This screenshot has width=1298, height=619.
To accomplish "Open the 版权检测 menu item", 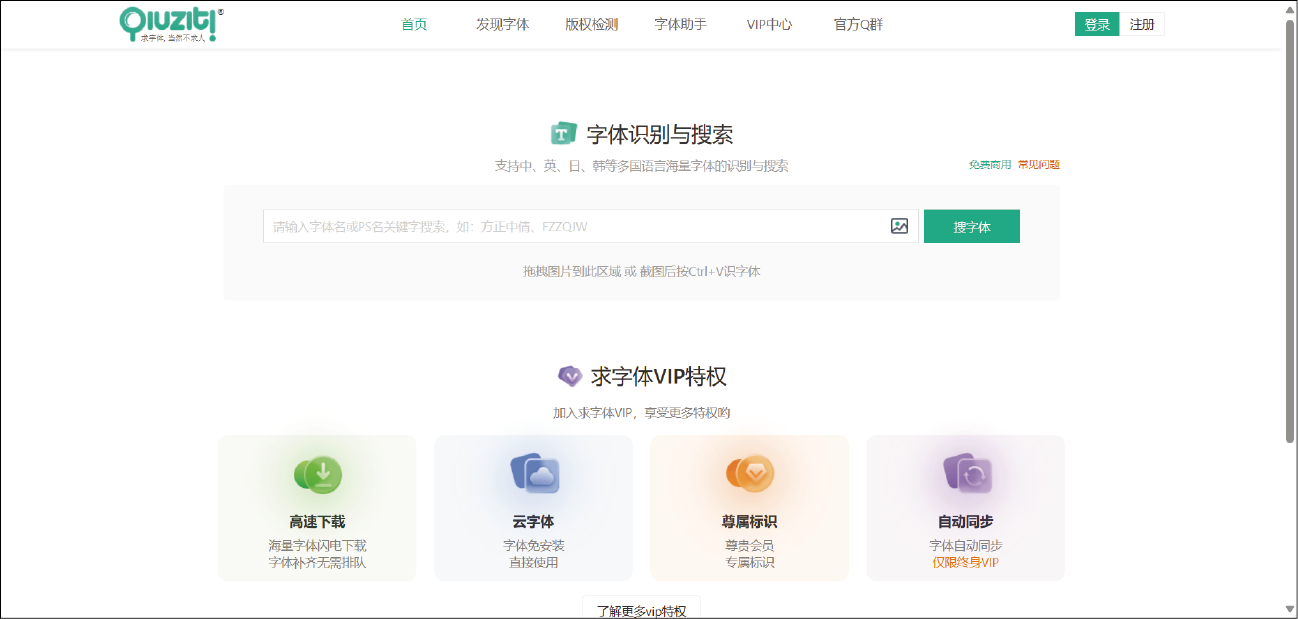I will [x=591, y=25].
